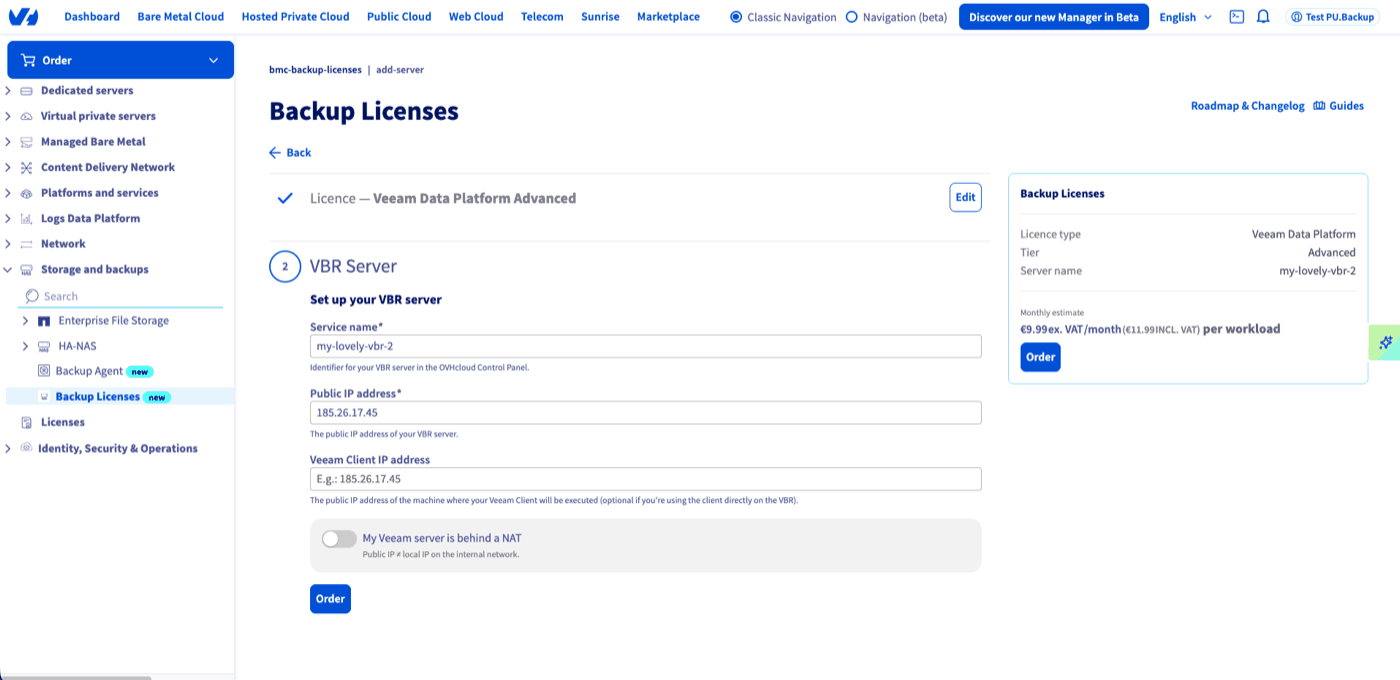
Task: Open the Dashboard menu
Action: (92, 17)
